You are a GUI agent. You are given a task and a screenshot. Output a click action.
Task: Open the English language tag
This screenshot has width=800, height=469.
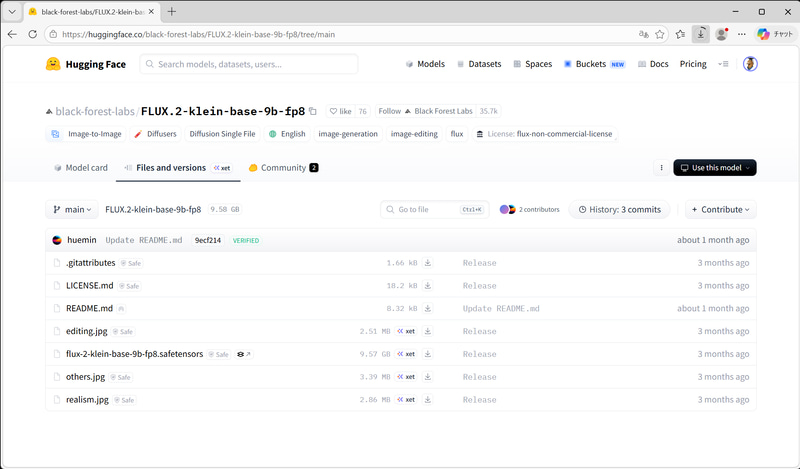(x=287, y=134)
